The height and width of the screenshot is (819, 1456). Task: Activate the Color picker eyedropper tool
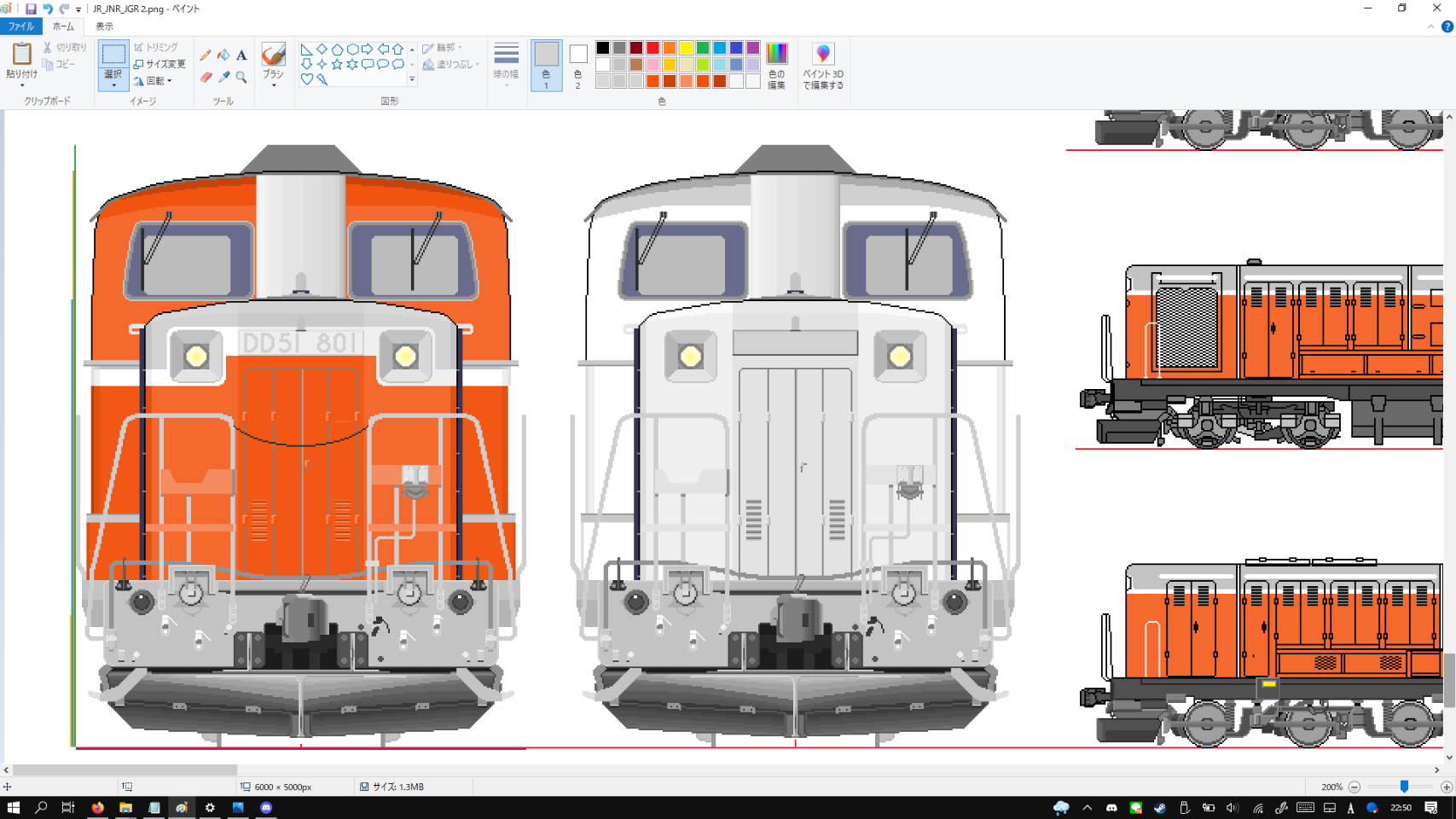[x=223, y=78]
